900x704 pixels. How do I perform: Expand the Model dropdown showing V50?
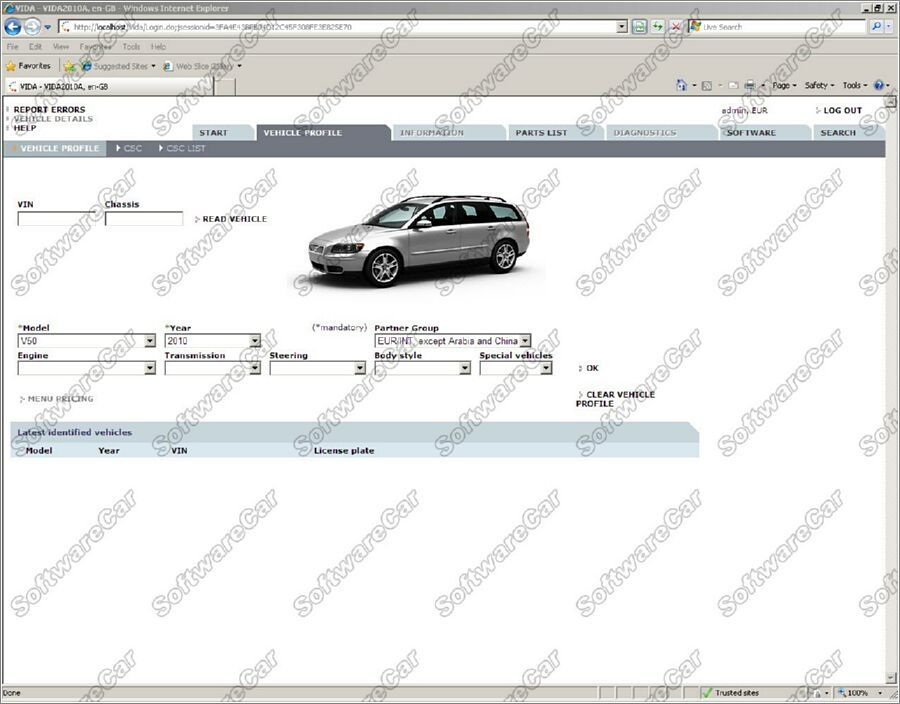150,341
